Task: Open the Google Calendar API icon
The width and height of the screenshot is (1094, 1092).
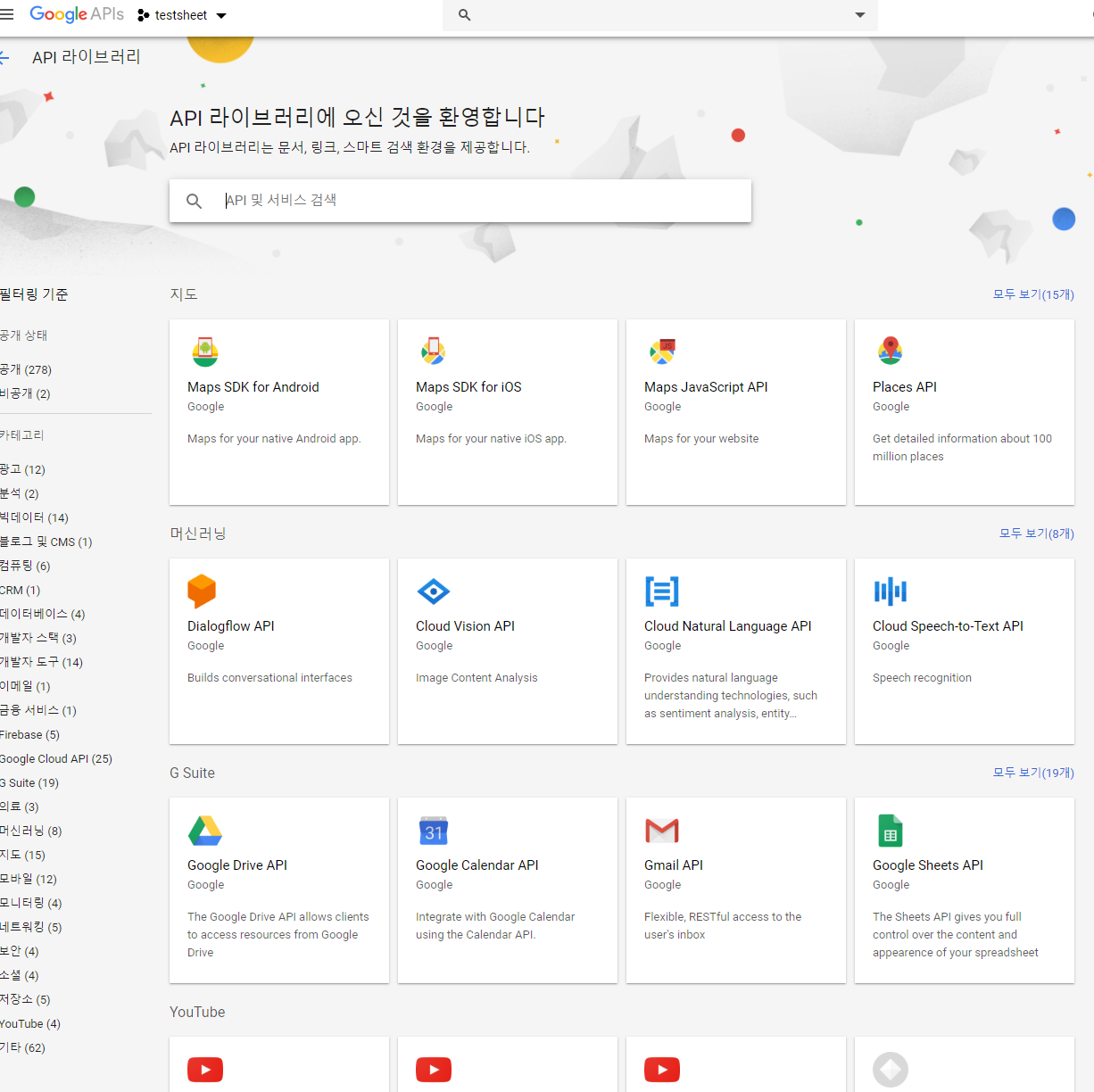Action: coord(434,831)
